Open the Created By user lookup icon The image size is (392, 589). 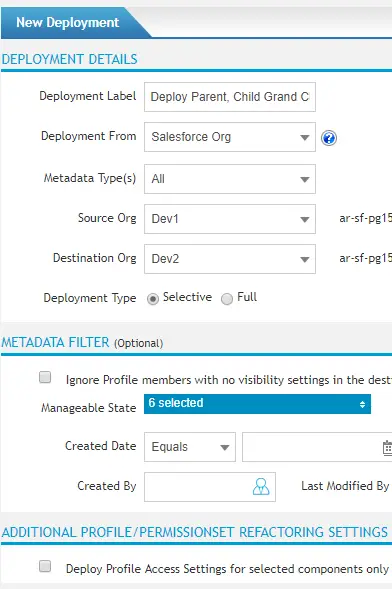(x=261, y=486)
